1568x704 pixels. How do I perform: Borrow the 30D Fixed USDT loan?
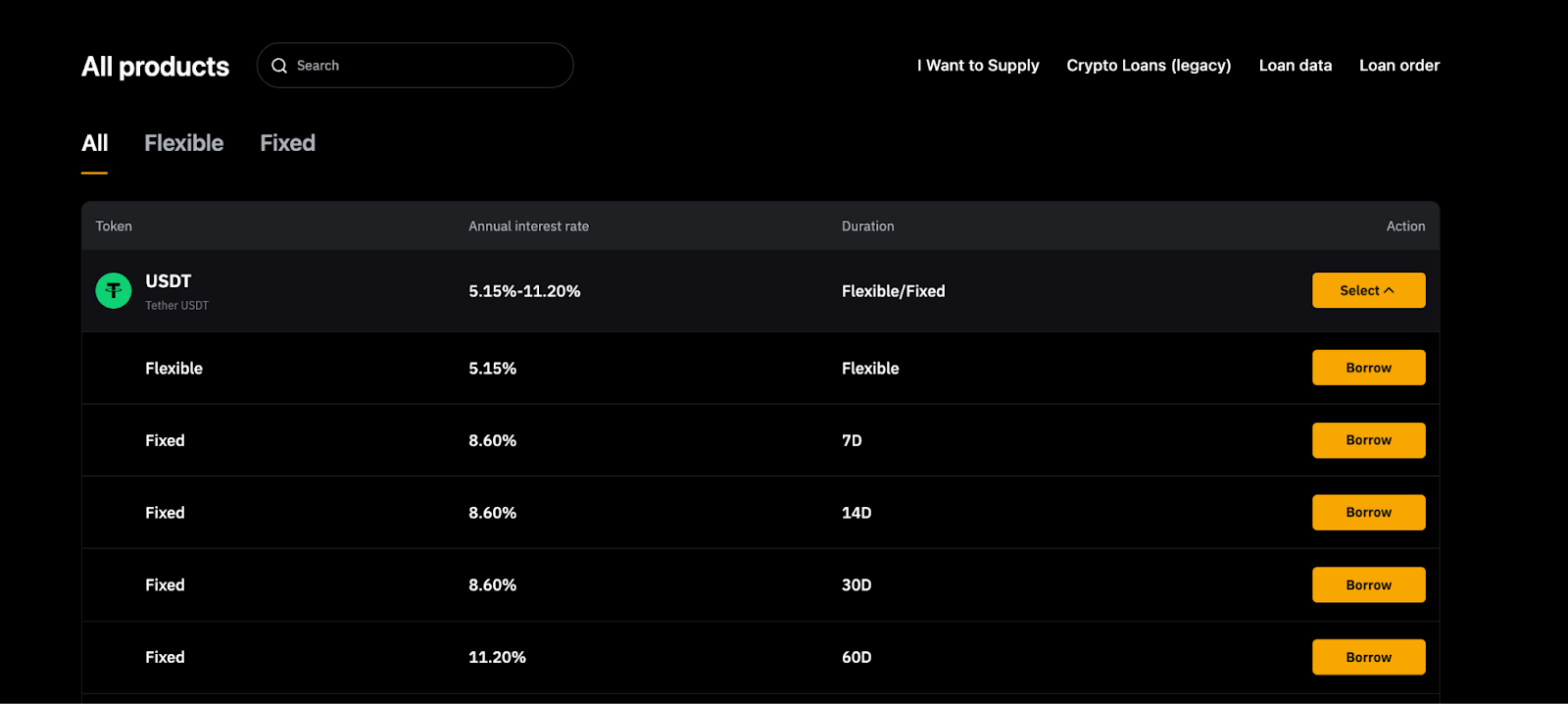[x=1368, y=585]
